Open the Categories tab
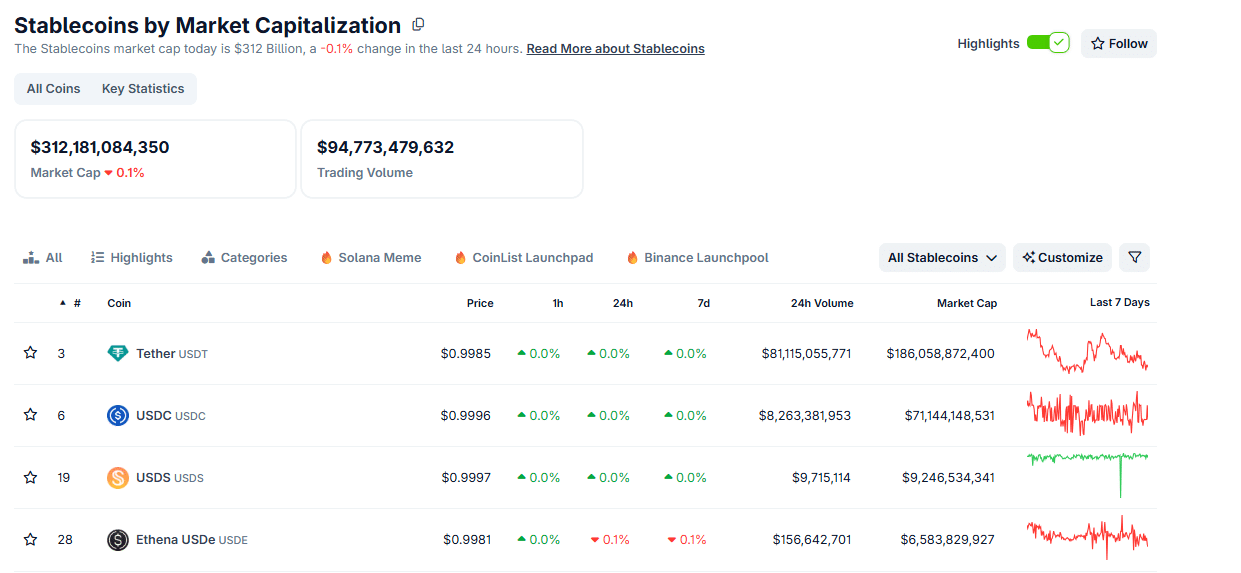Viewport: 1241px width, 573px height. click(x=244, y=257)
